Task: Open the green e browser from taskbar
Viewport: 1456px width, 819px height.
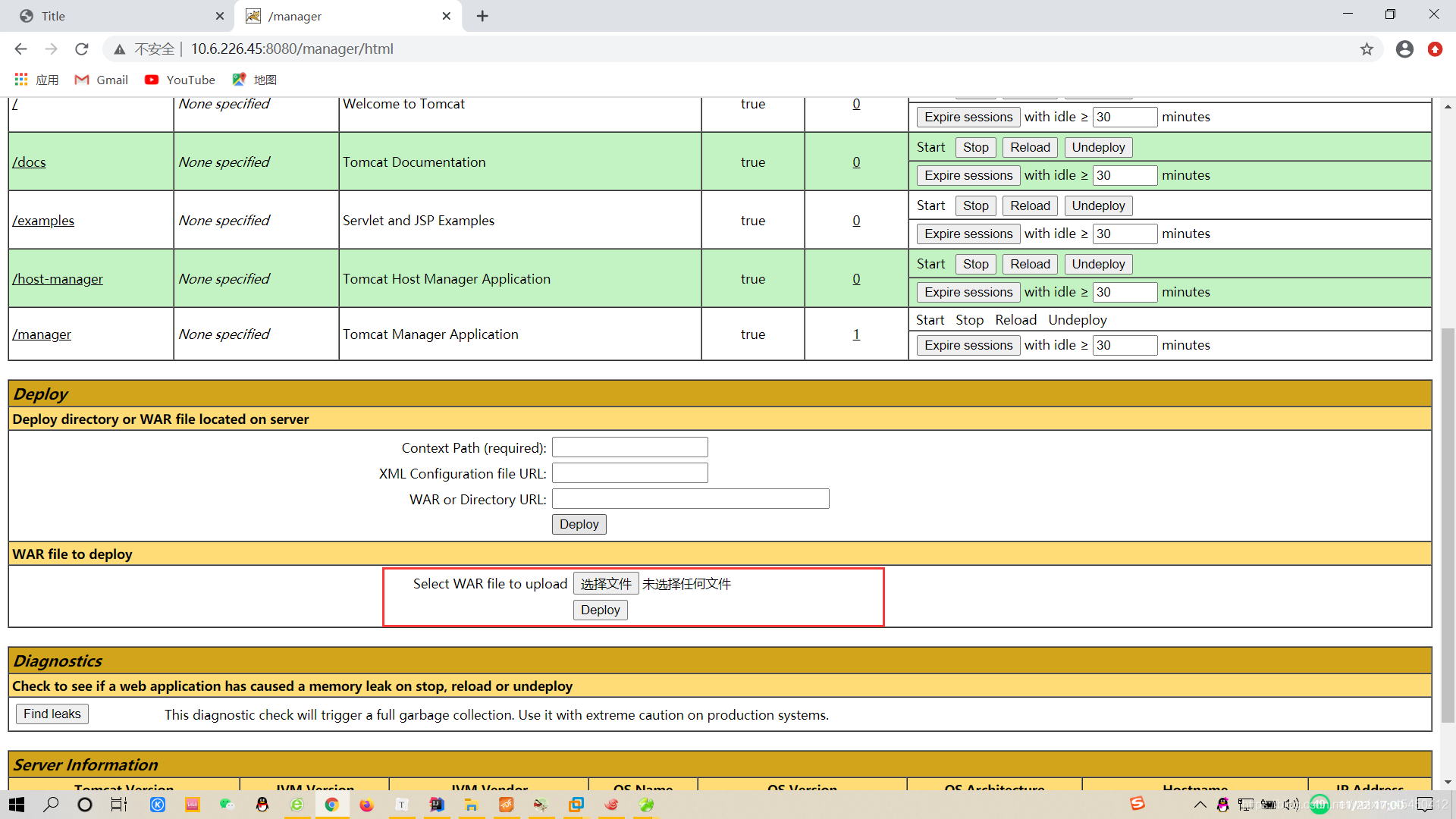Action: [x=297, y=805]
